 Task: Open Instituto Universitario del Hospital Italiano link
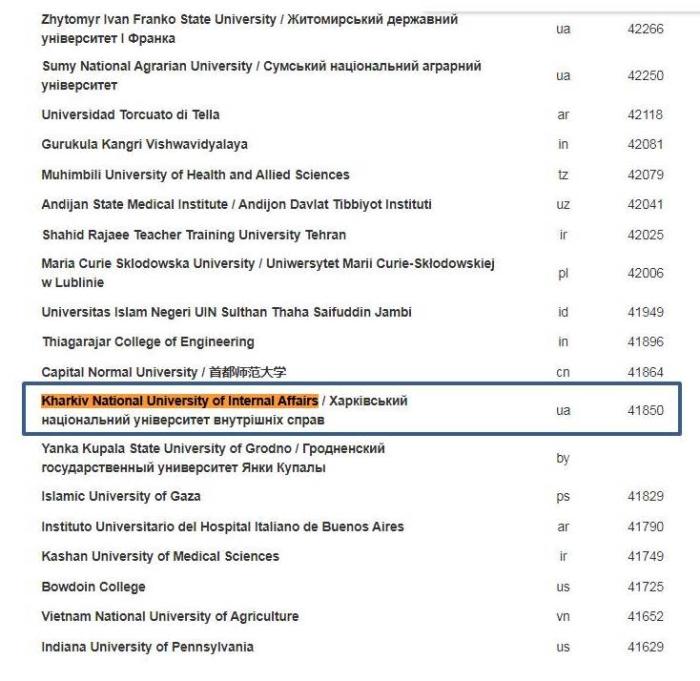point(222,526)
